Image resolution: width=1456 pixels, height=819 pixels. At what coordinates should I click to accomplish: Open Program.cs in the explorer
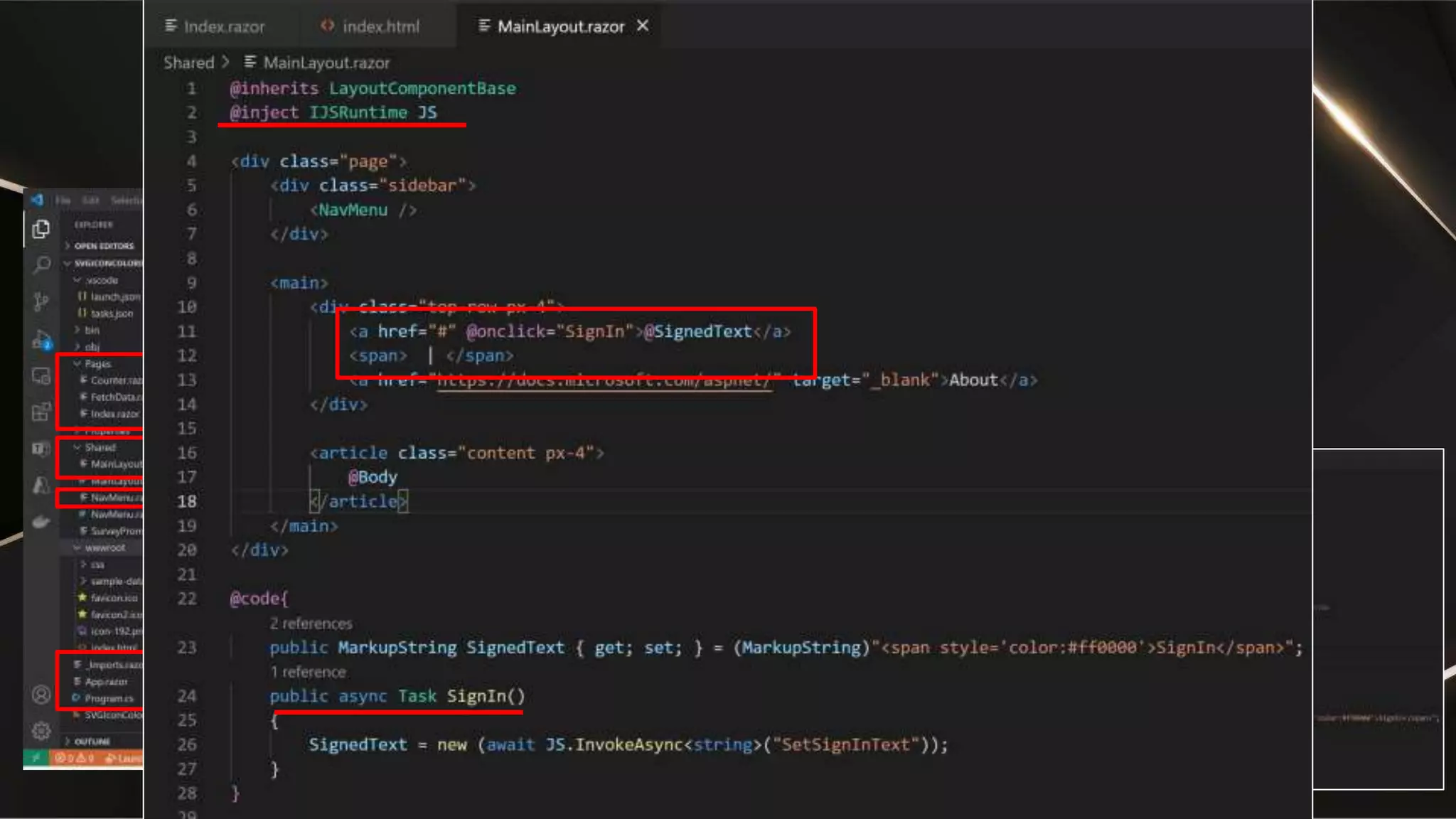coord(108,699)
